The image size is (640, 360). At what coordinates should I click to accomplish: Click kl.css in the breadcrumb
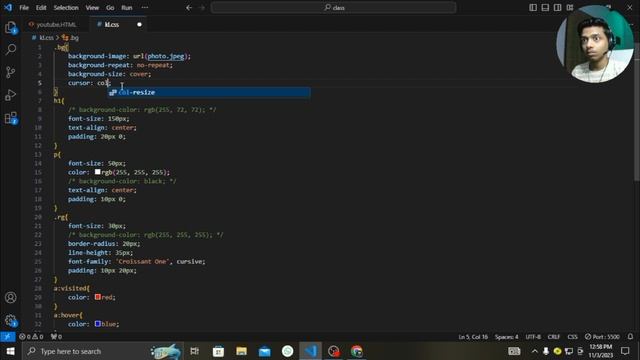point(46,38)
